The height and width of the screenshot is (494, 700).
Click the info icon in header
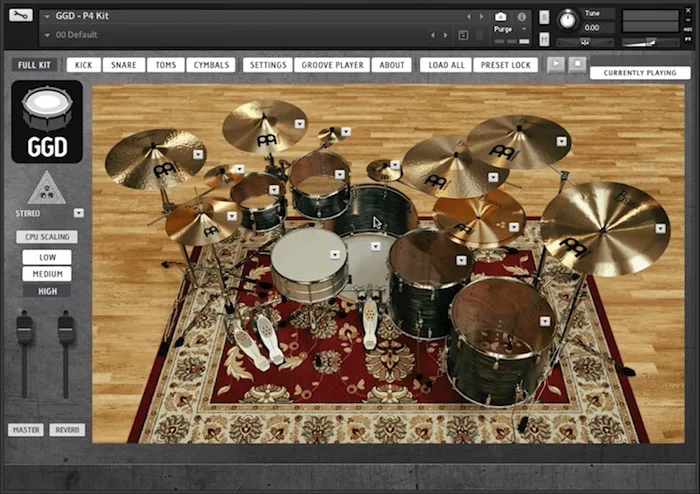click(521, 17)
